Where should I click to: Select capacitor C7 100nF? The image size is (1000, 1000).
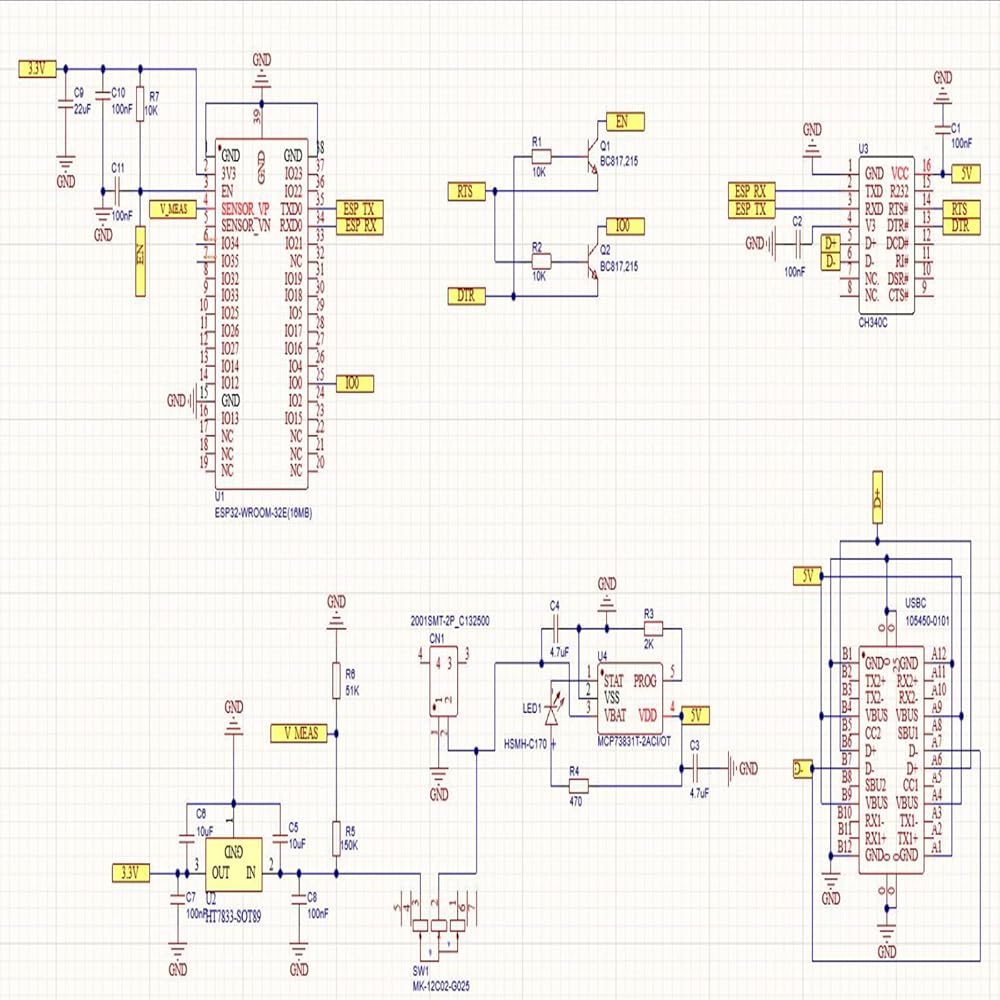[x=178, y=899]
